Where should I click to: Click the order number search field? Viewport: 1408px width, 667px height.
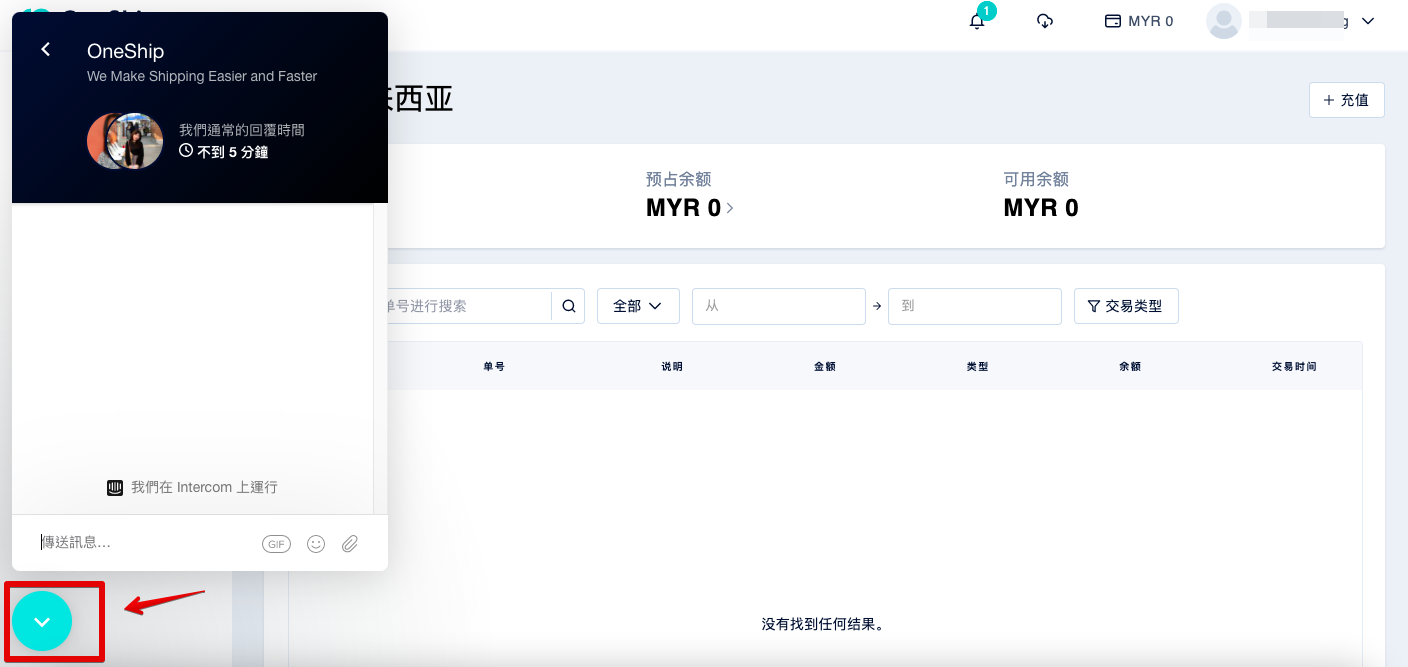465,306
